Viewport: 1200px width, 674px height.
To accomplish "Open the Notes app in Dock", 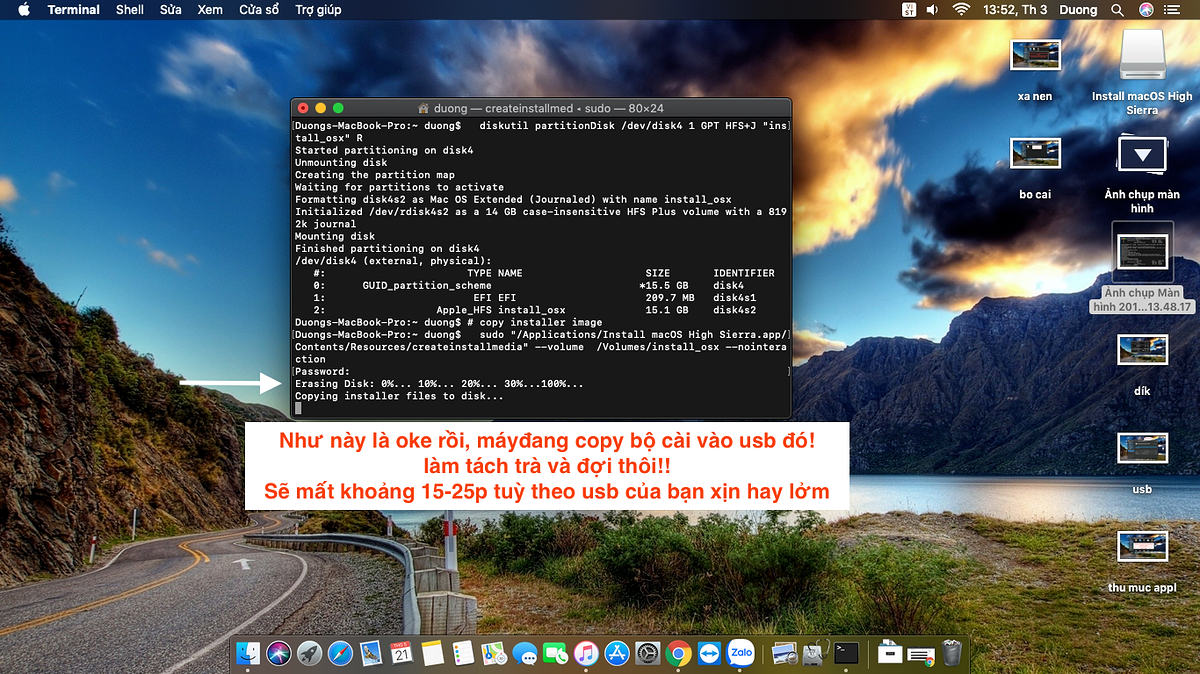I will pyautogui.click(x=432, y=653).
